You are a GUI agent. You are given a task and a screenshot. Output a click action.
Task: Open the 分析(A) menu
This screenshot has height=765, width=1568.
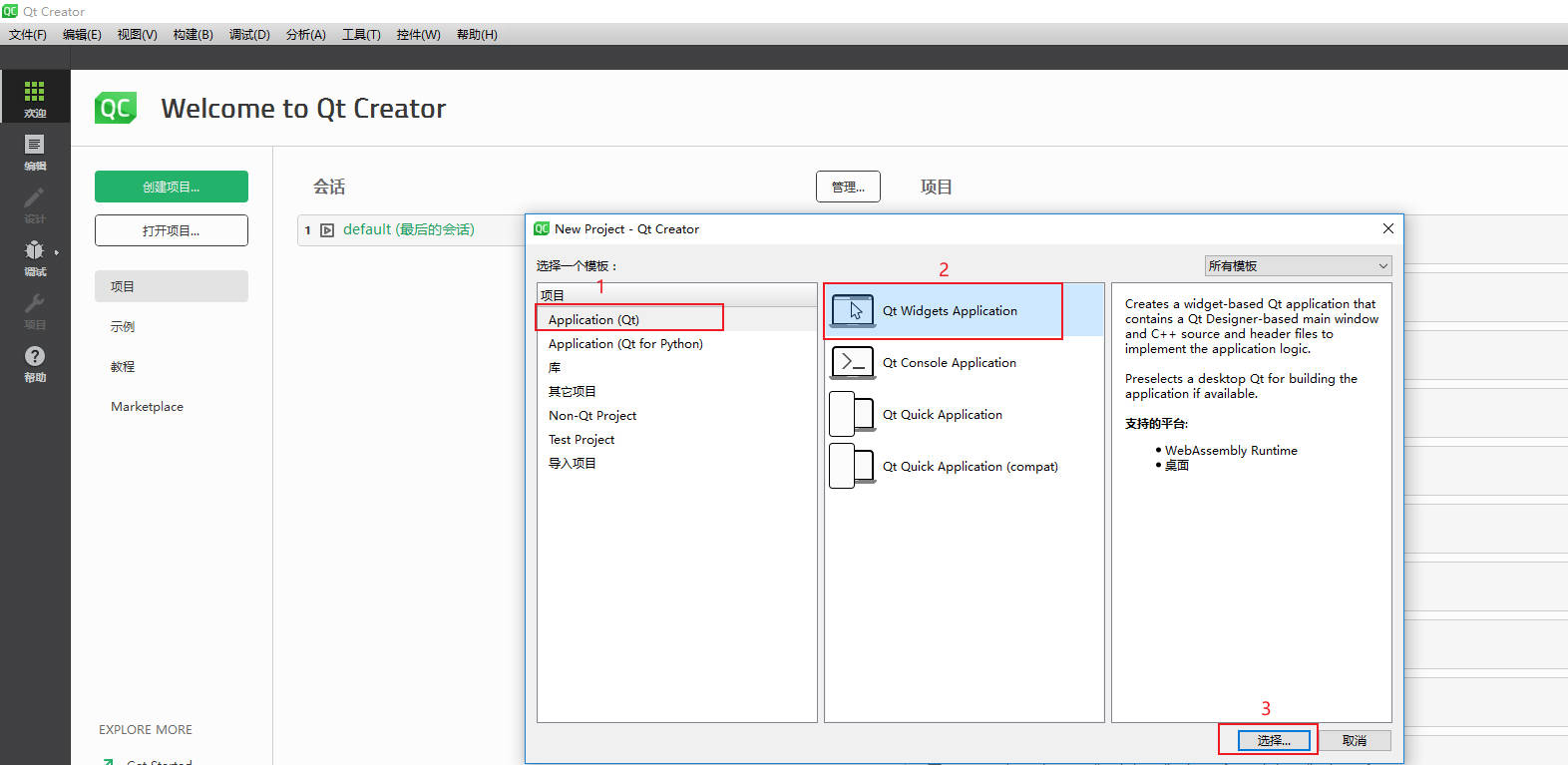pos(306,34)
